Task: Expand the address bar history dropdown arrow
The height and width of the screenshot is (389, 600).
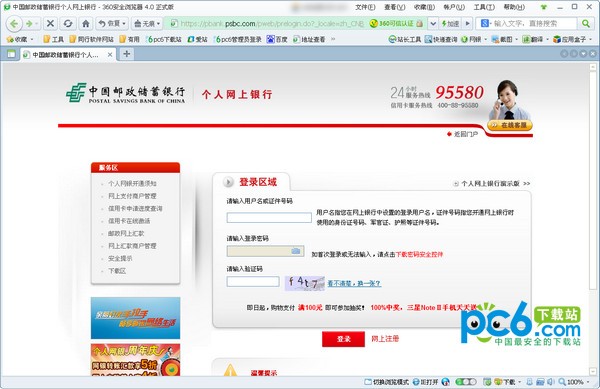Action: 433,24
